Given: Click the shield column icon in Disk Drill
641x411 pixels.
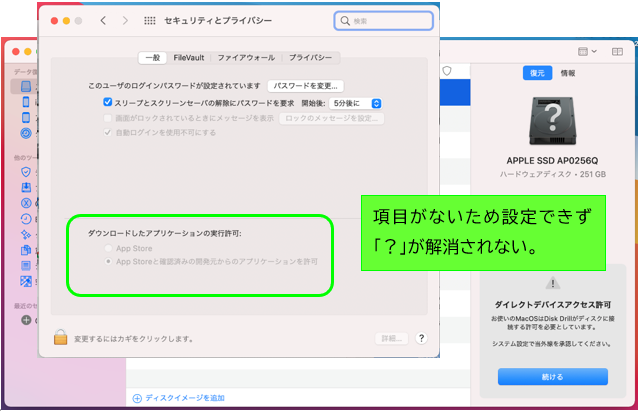Looking at the screenshot, I should pos(447,71).
